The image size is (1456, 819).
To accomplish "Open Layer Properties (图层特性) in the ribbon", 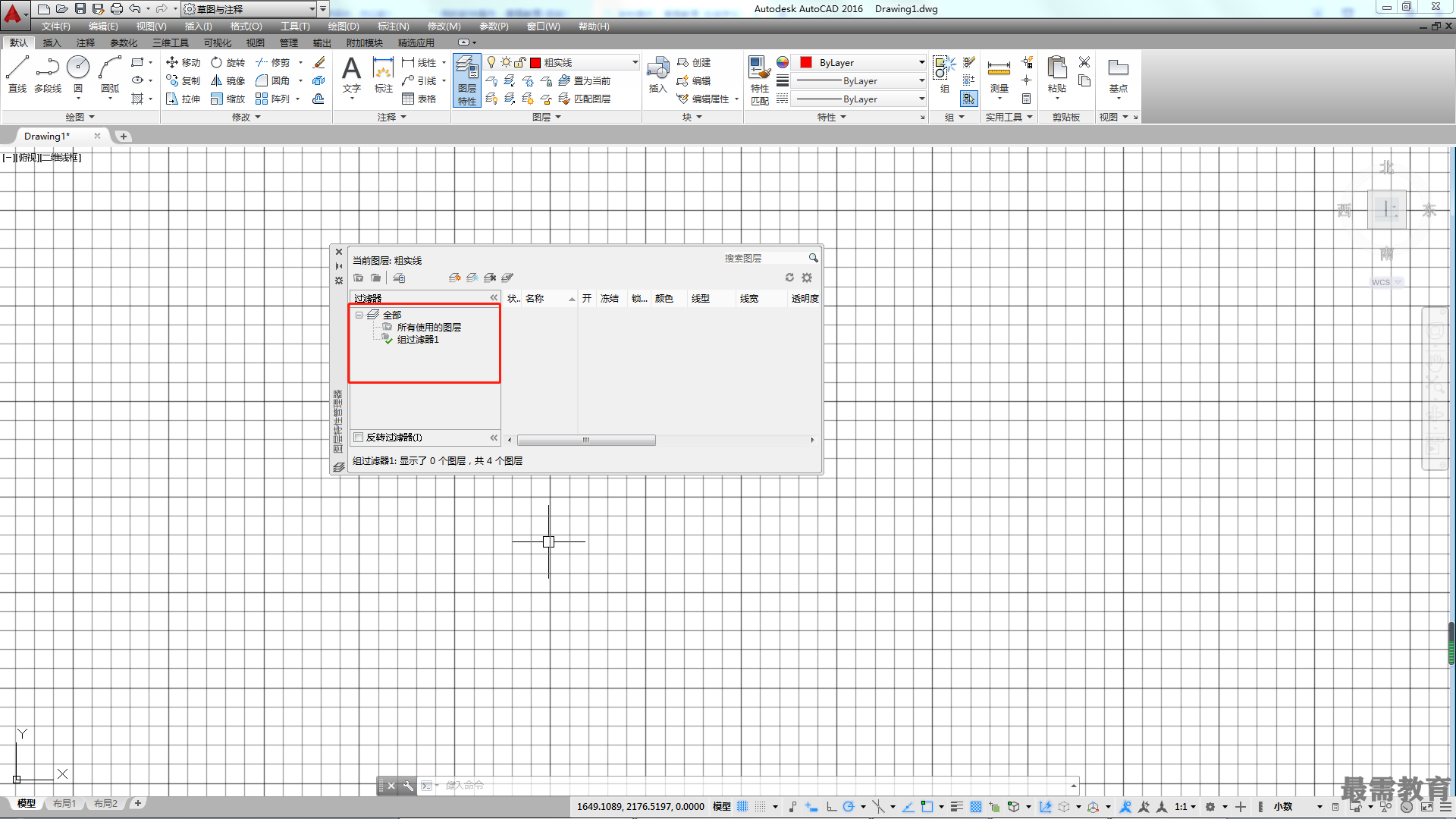I will pyautogui.click(x=467, y=80).
